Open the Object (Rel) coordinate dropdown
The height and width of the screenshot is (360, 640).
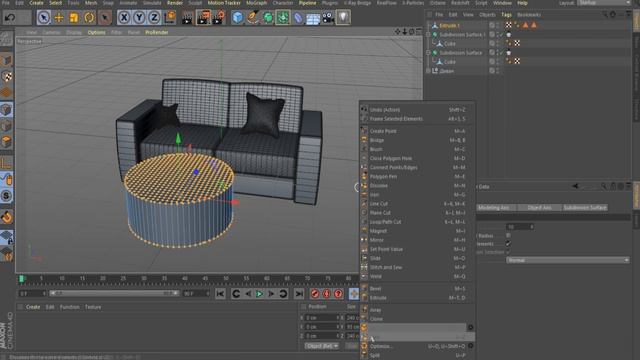(322, 346)
